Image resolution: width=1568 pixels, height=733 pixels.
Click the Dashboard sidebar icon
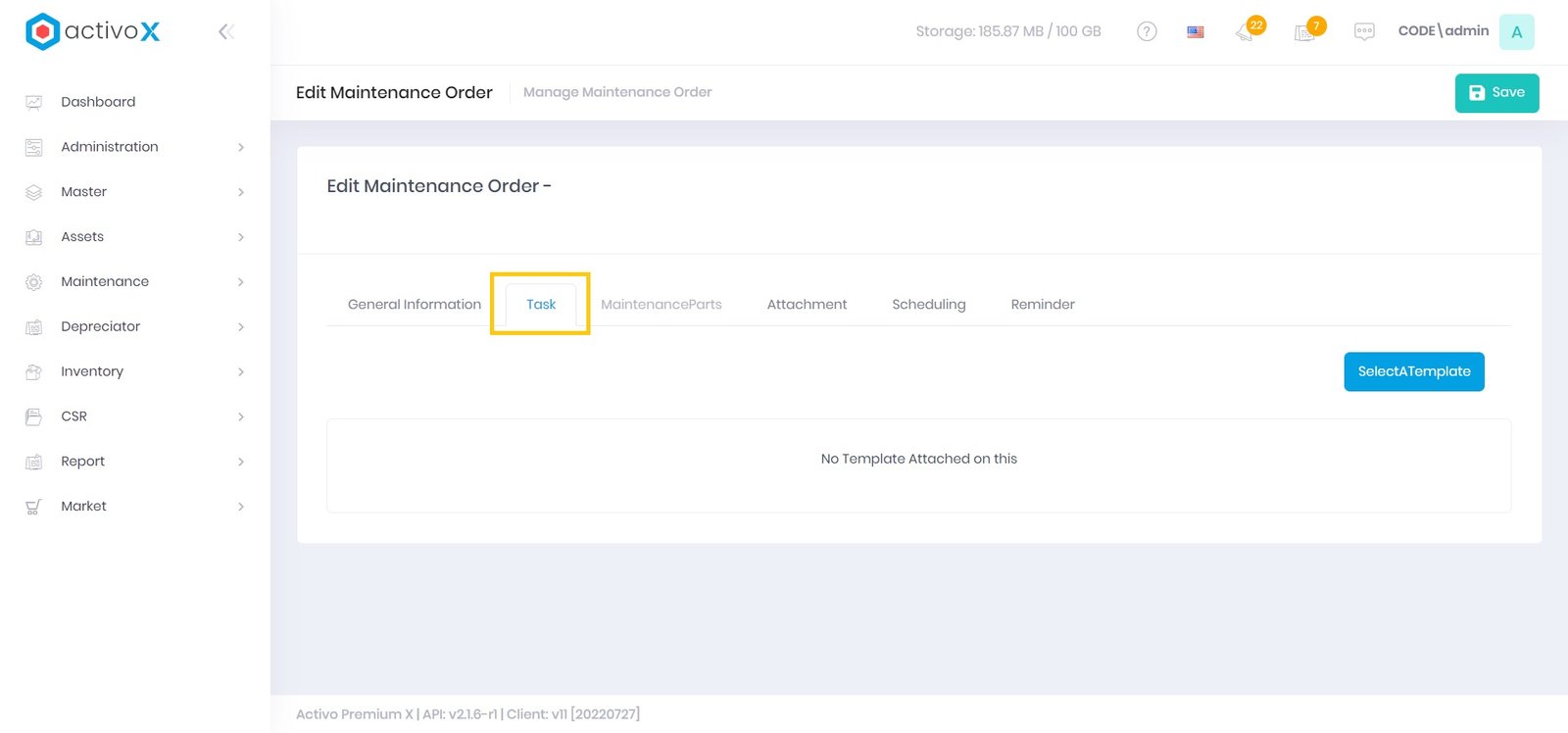34,102
